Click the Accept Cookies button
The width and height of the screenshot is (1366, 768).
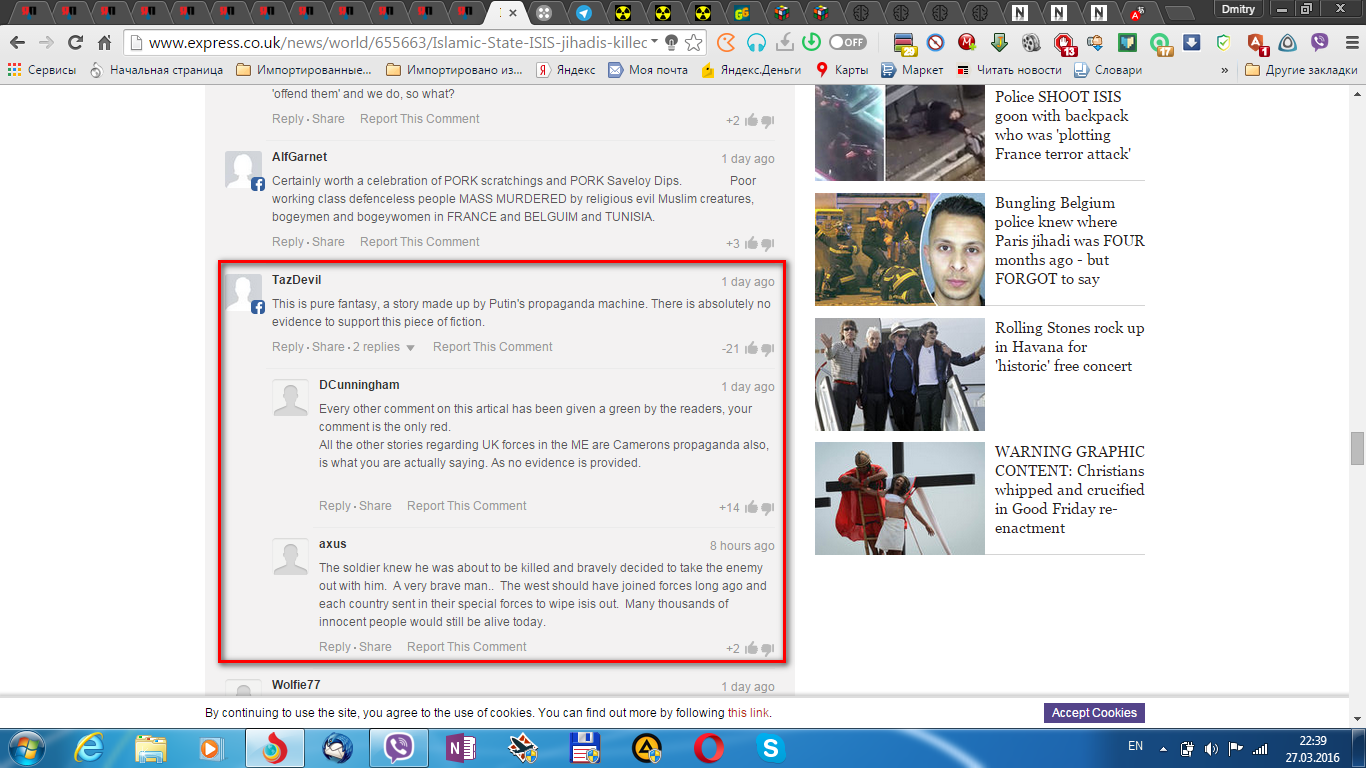[1094, 713]
